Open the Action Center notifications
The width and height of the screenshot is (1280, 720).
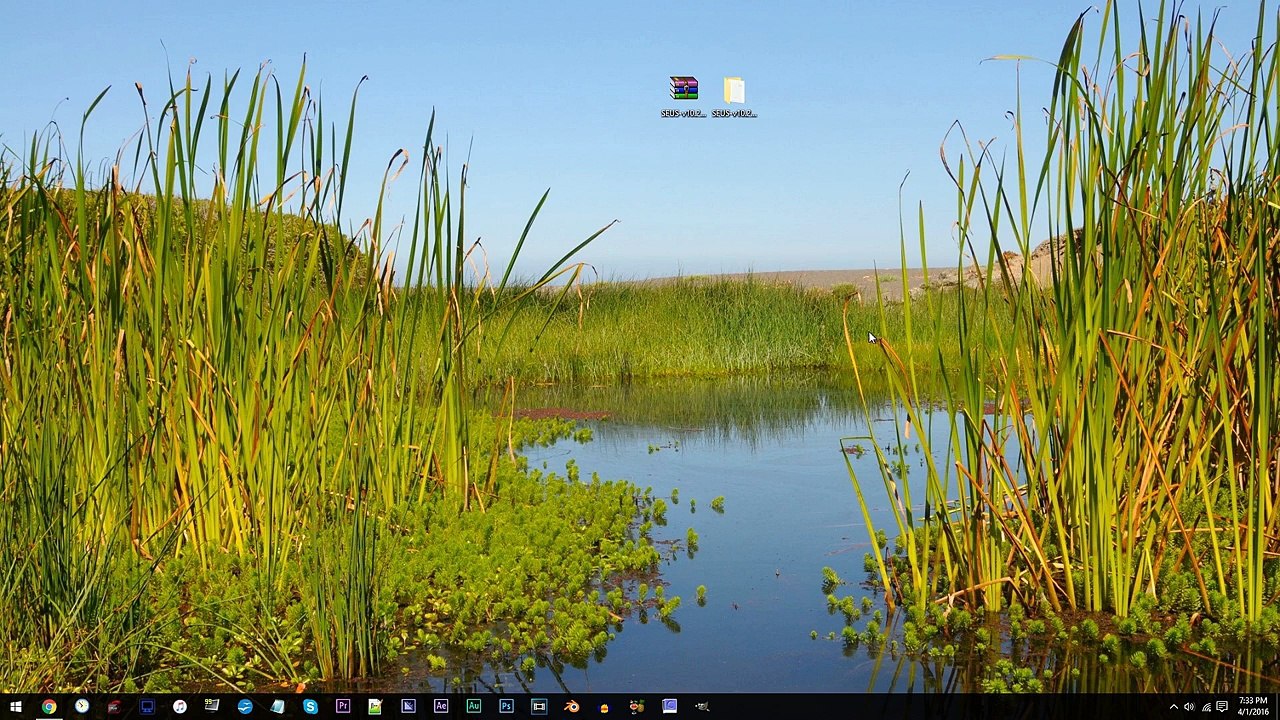click(x=1222, y=707)
